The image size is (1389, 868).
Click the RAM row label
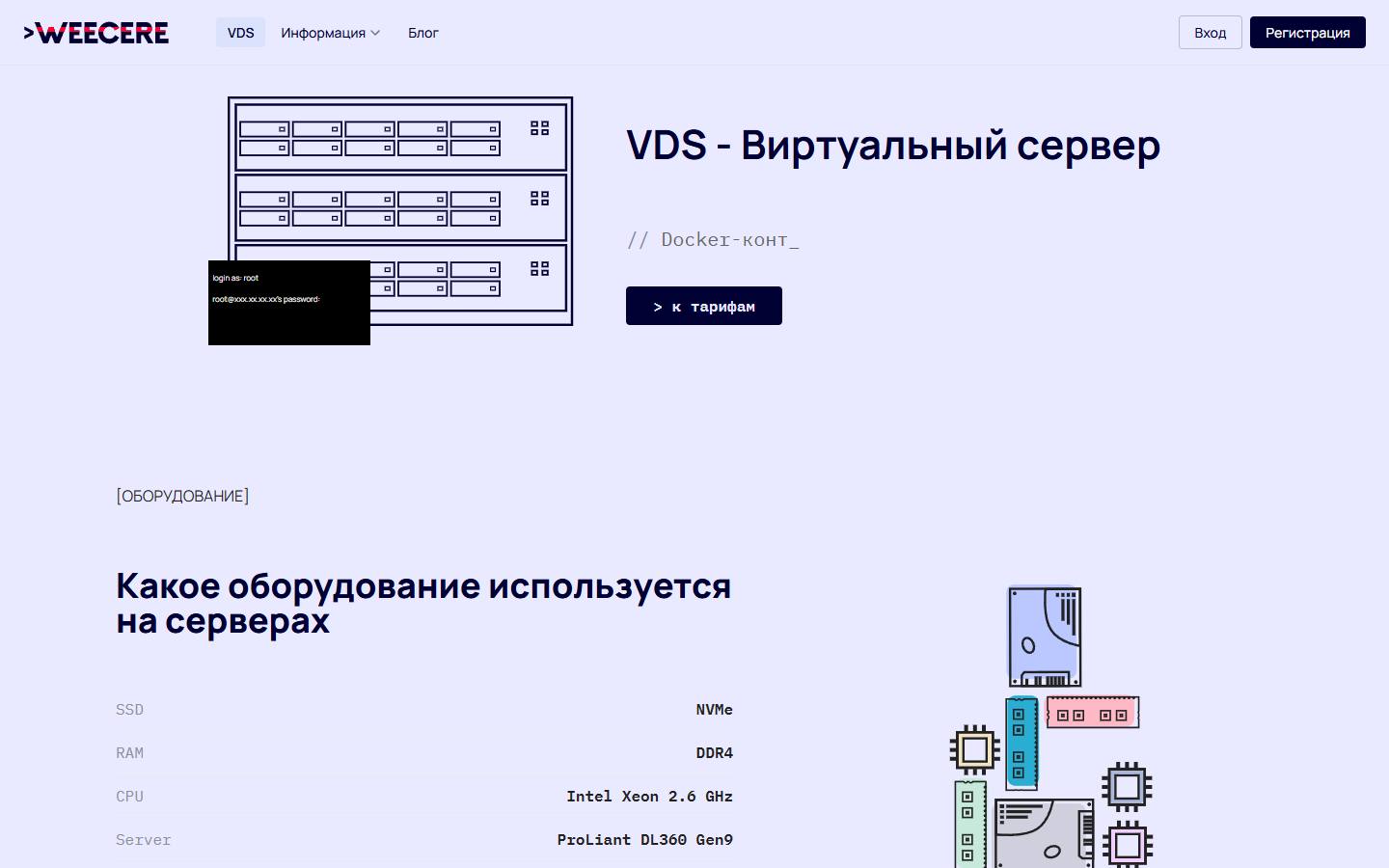point(129,753)
